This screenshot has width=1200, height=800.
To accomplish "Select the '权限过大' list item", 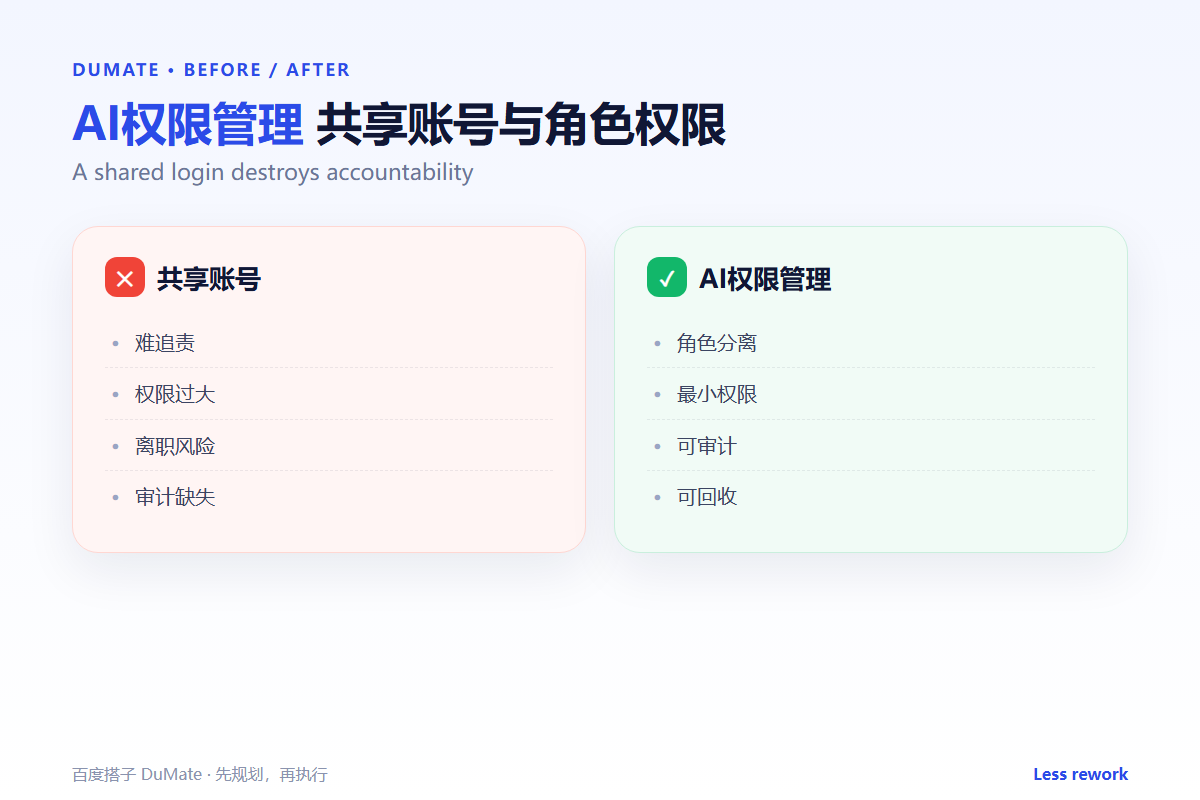I will 329,394.
